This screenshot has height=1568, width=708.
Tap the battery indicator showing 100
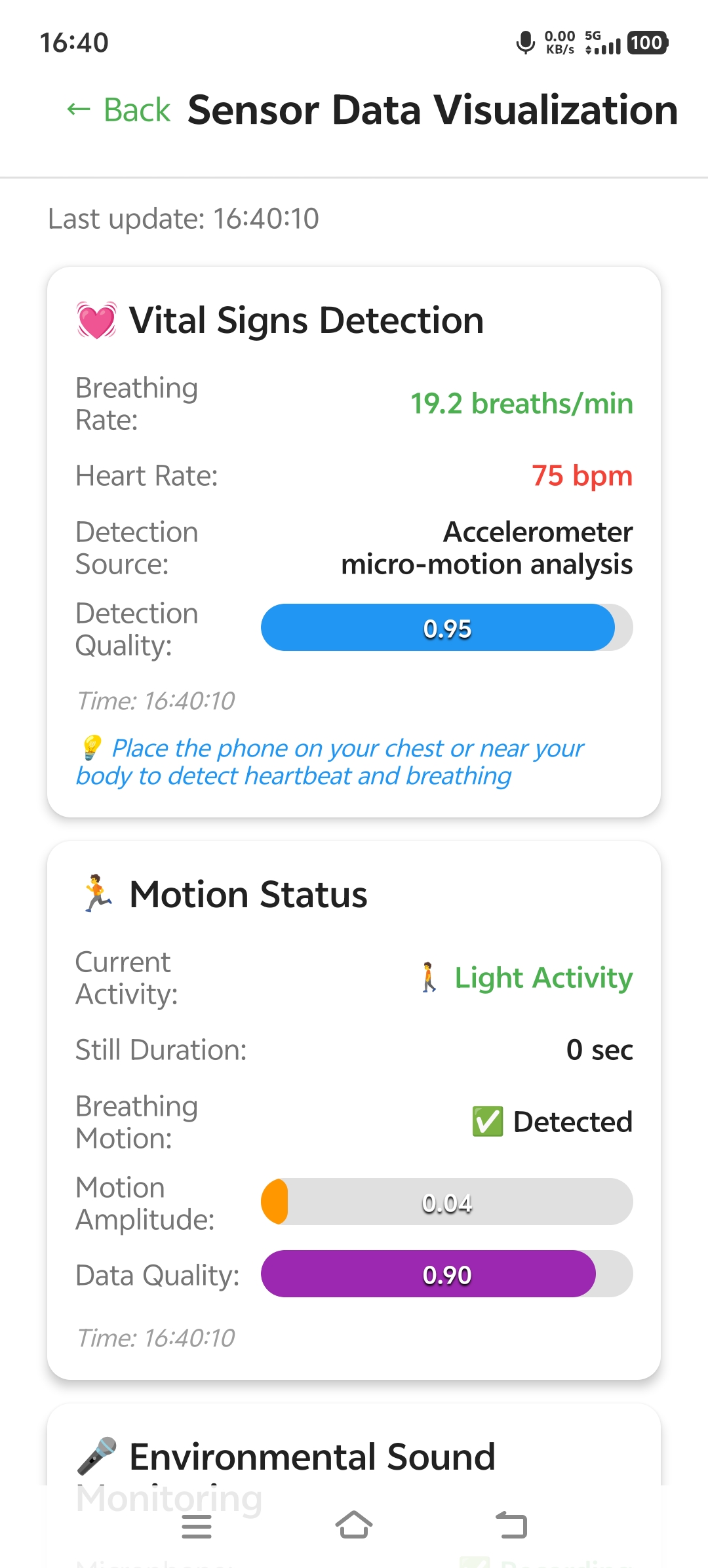[x=647, y=43]
